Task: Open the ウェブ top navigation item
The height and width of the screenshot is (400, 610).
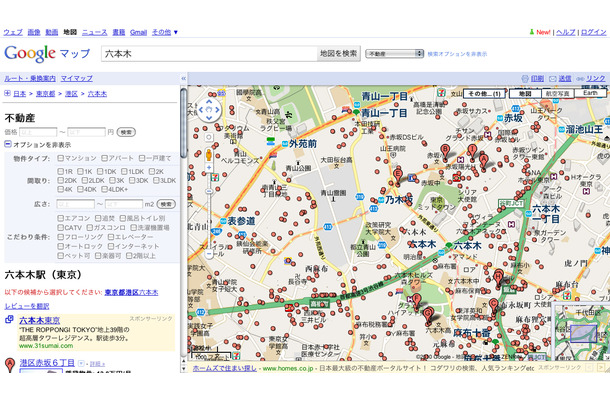Action: [13, 32]
